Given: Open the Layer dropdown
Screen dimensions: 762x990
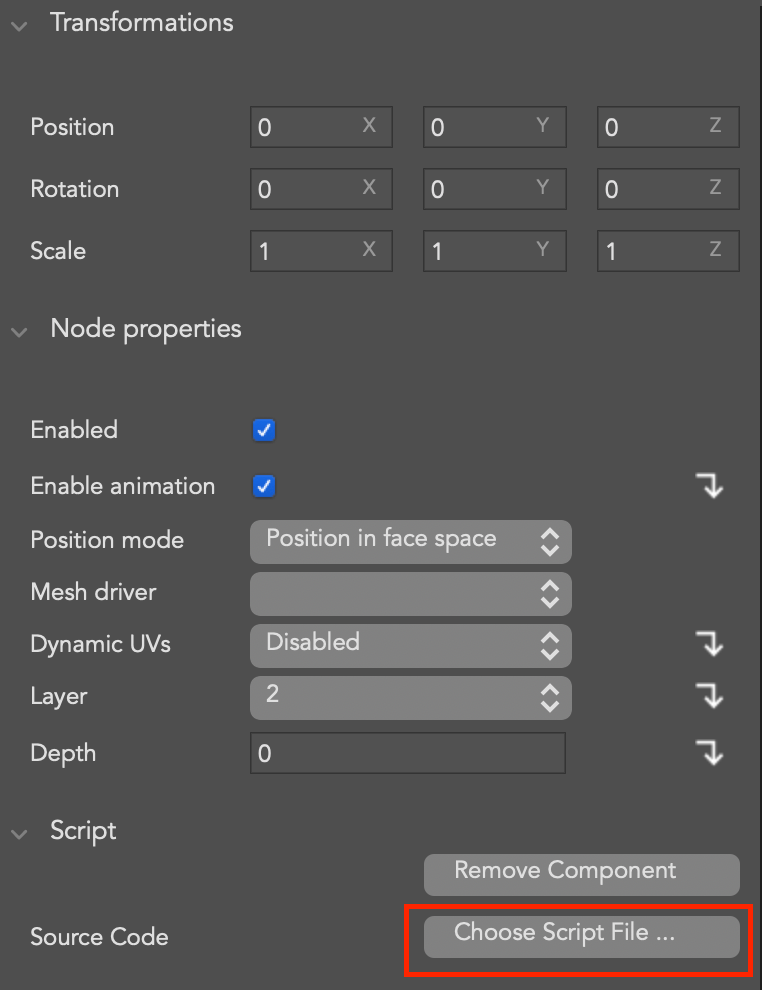Looking at the screenshot, I should click(x=410, y=697).
